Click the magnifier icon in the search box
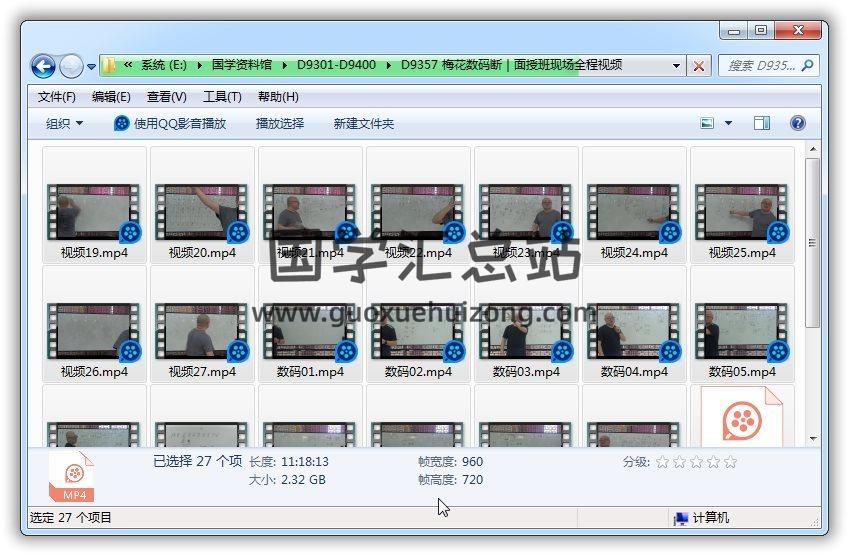This screenshot has width=849, height=556. (x=807, y=66)
